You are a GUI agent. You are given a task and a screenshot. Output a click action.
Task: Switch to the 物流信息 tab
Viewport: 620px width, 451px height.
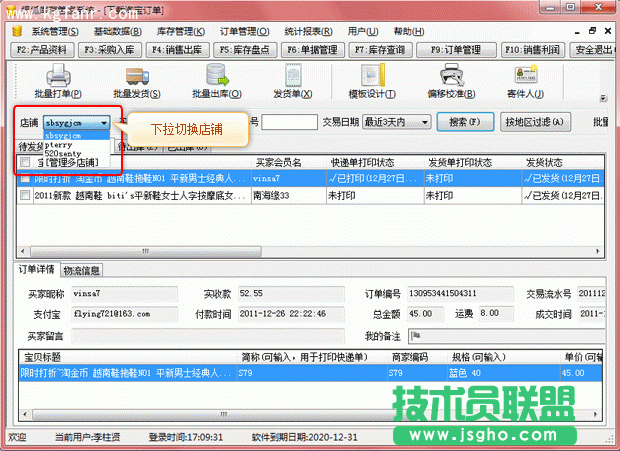coord(81,270)
